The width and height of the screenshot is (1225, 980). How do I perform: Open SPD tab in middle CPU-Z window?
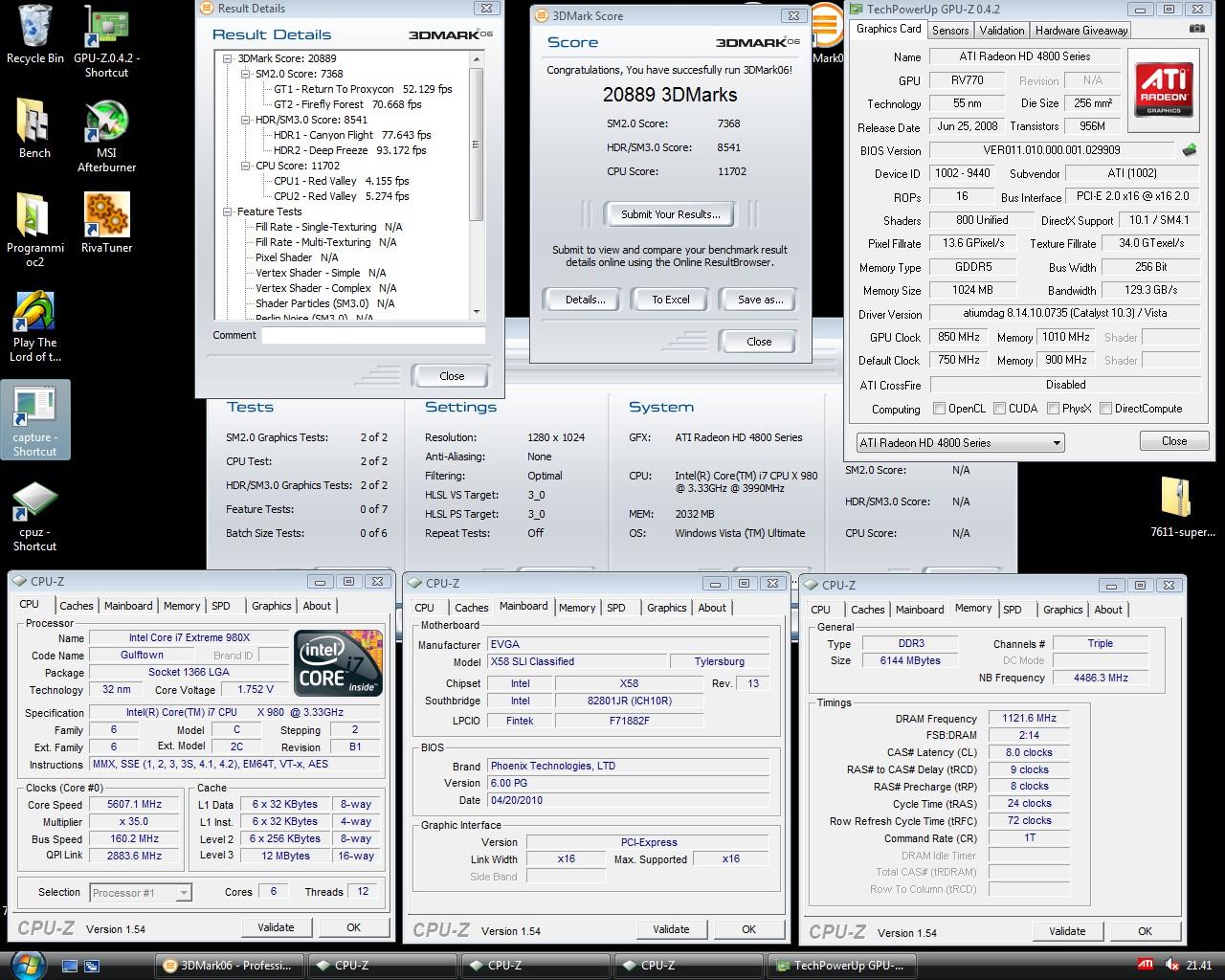point(616,608)
